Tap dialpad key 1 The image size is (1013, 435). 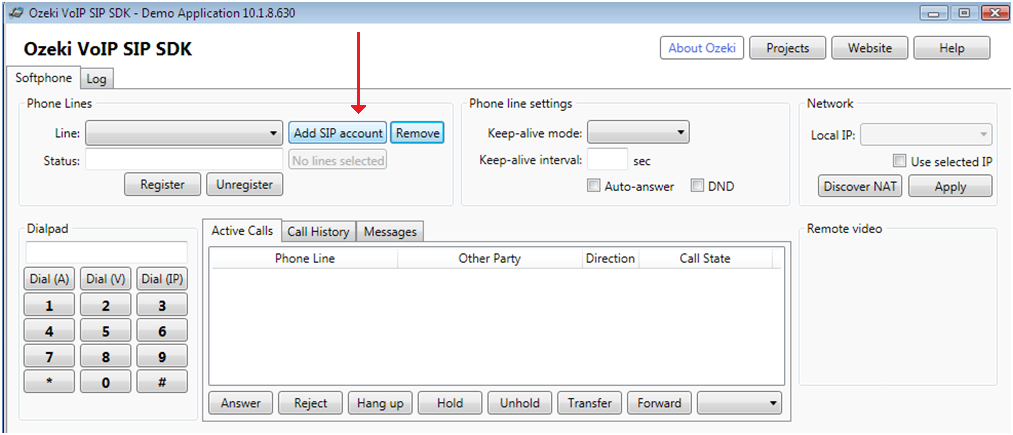49,305
